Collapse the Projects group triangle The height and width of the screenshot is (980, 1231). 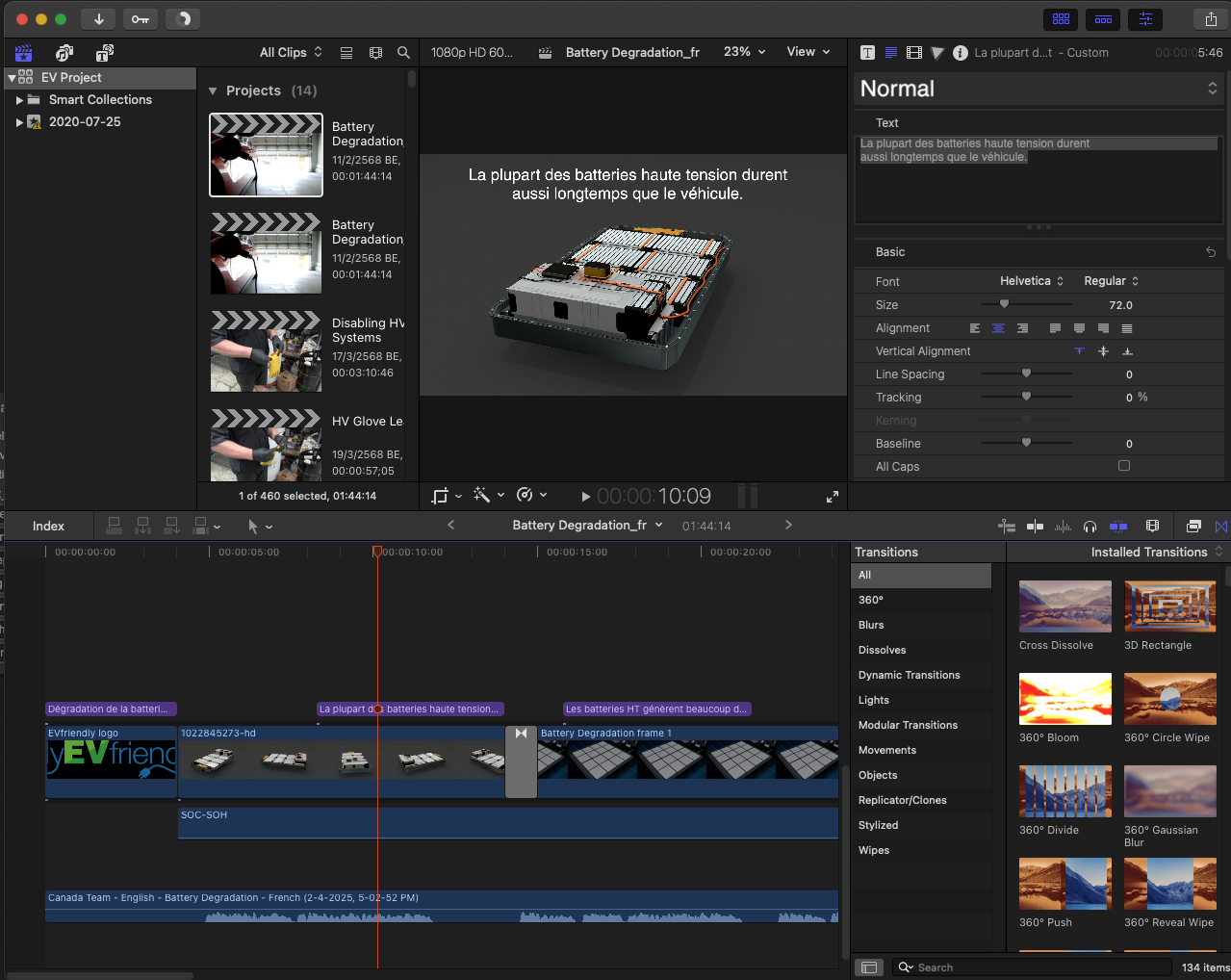click(x=213, y=91)
